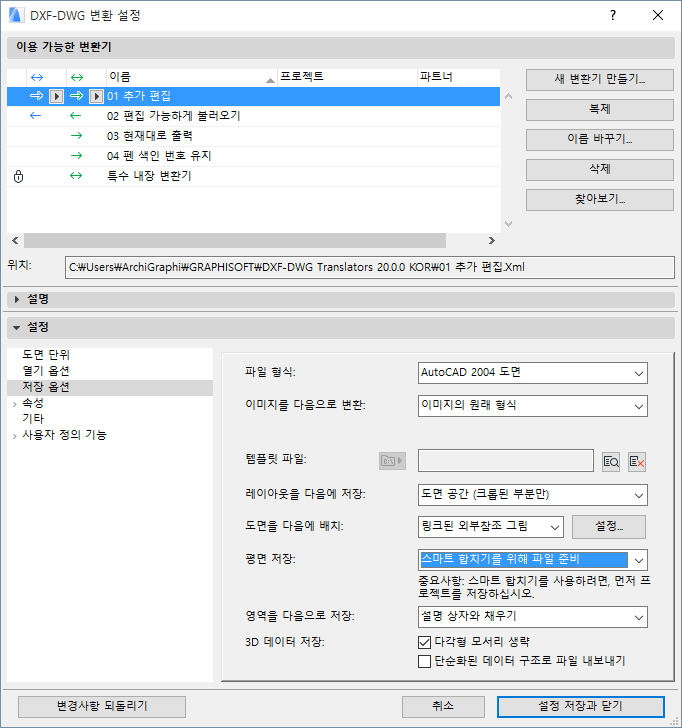Click the green import/export header arrow icon
This screenshot has height=728, width=682.
click(77, 77)
